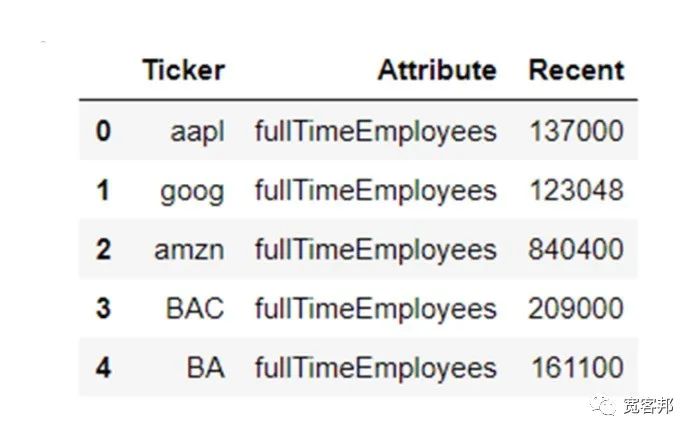Select the goog ticker cell
This screenshot has width=696, height=436.
pyautogui.click(x=192, y=191)
